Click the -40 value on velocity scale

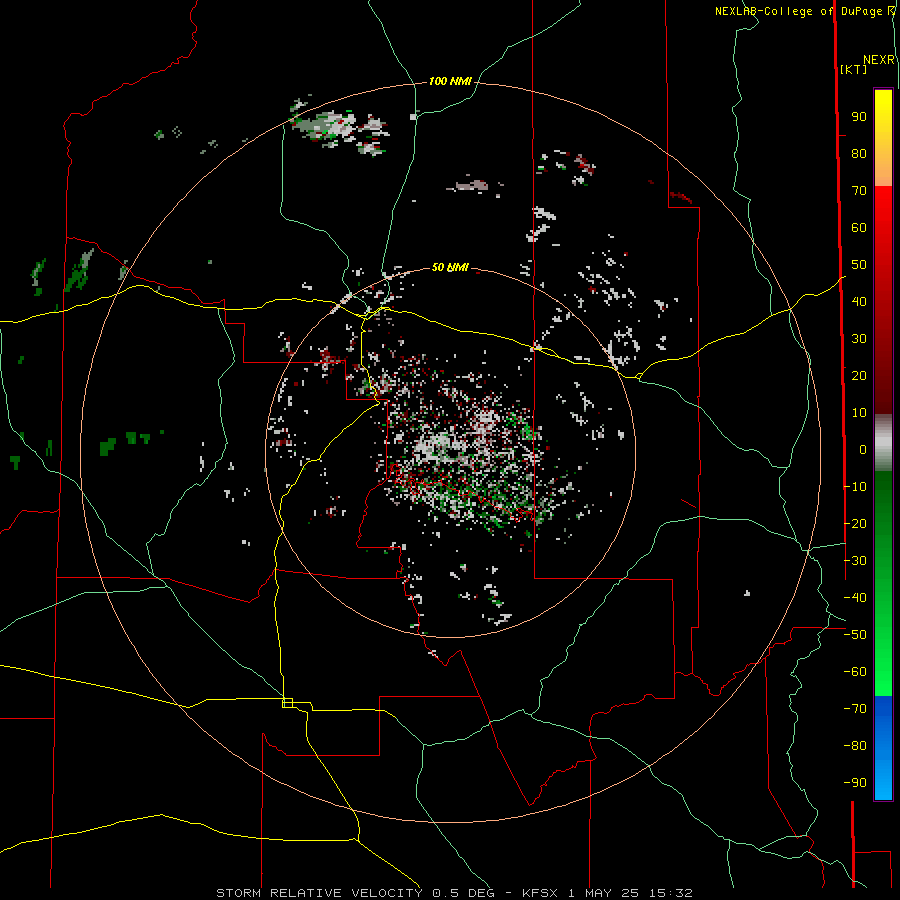pos(855,598)
